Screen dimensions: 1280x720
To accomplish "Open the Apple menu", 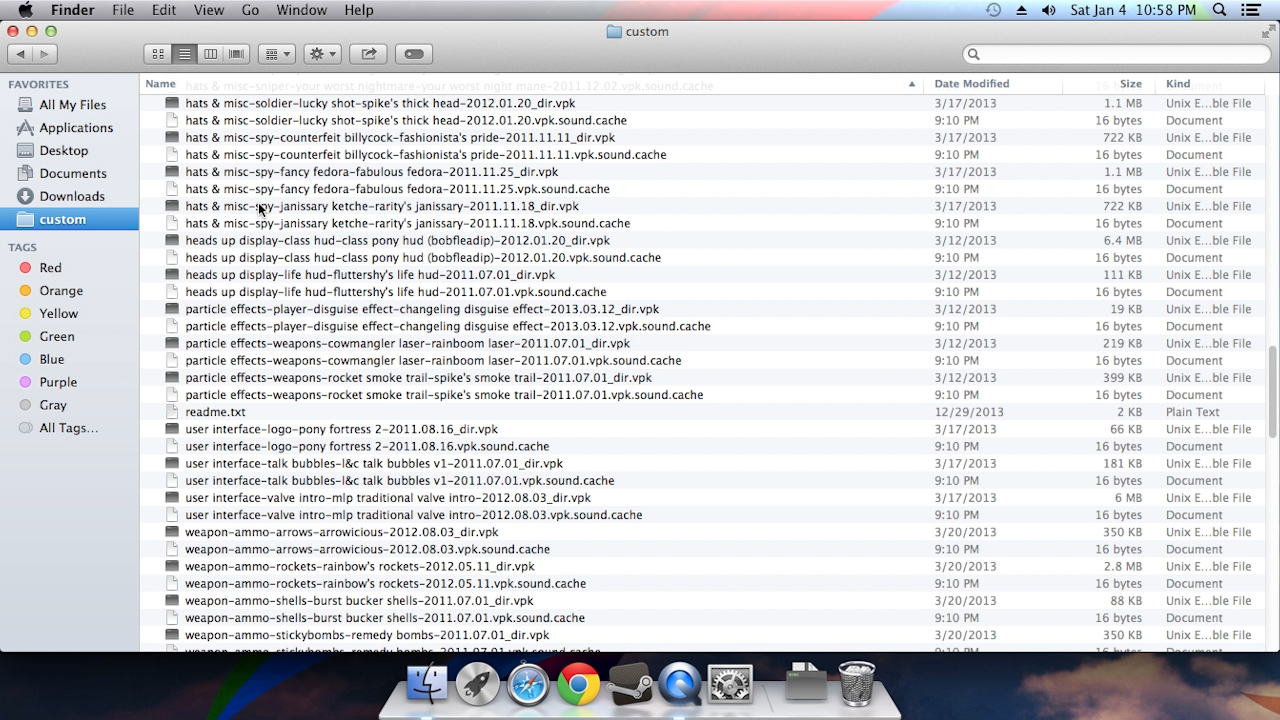I will pos(25,10).
